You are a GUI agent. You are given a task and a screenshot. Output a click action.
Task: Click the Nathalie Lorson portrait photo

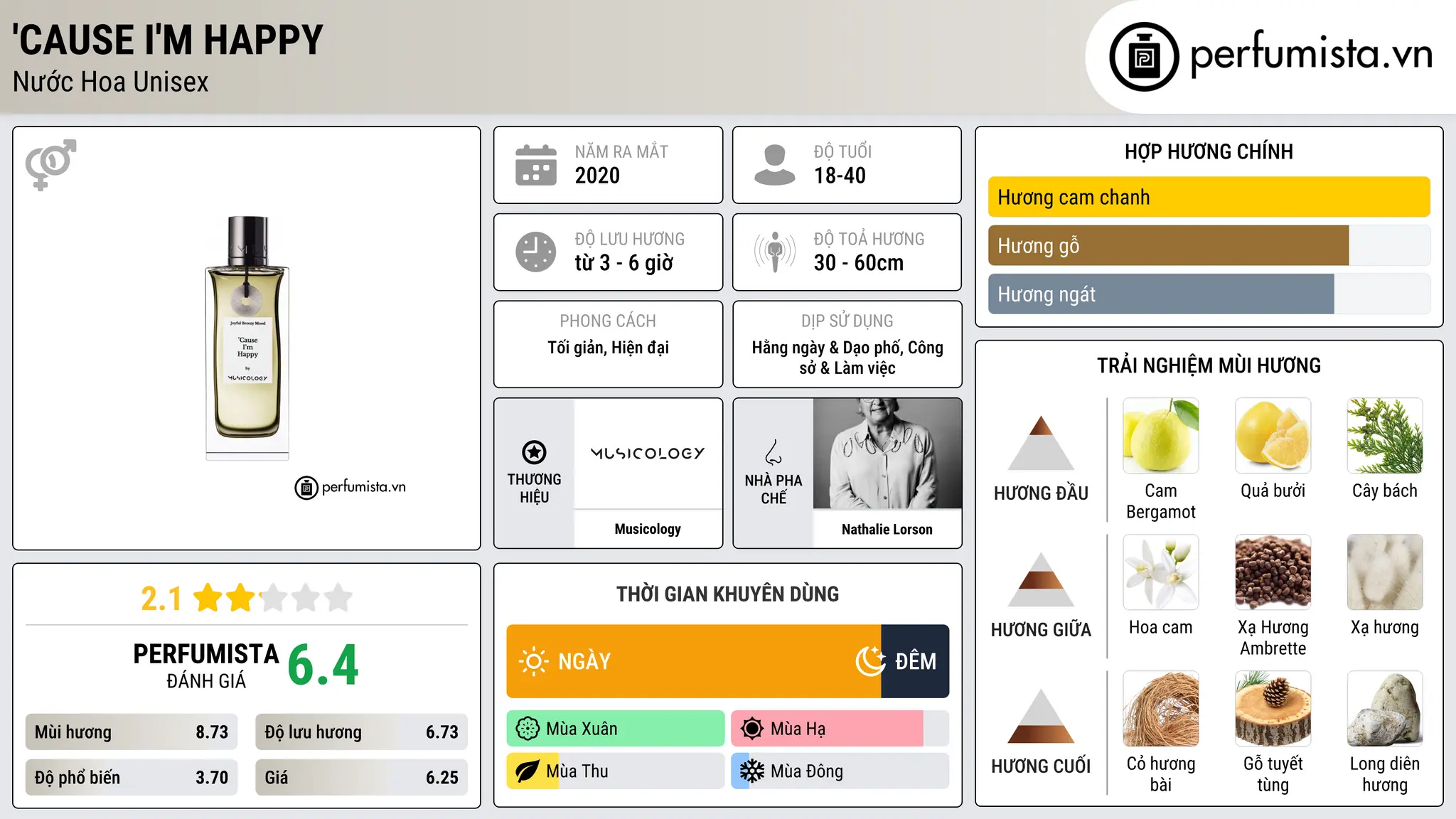coord(887,454)
